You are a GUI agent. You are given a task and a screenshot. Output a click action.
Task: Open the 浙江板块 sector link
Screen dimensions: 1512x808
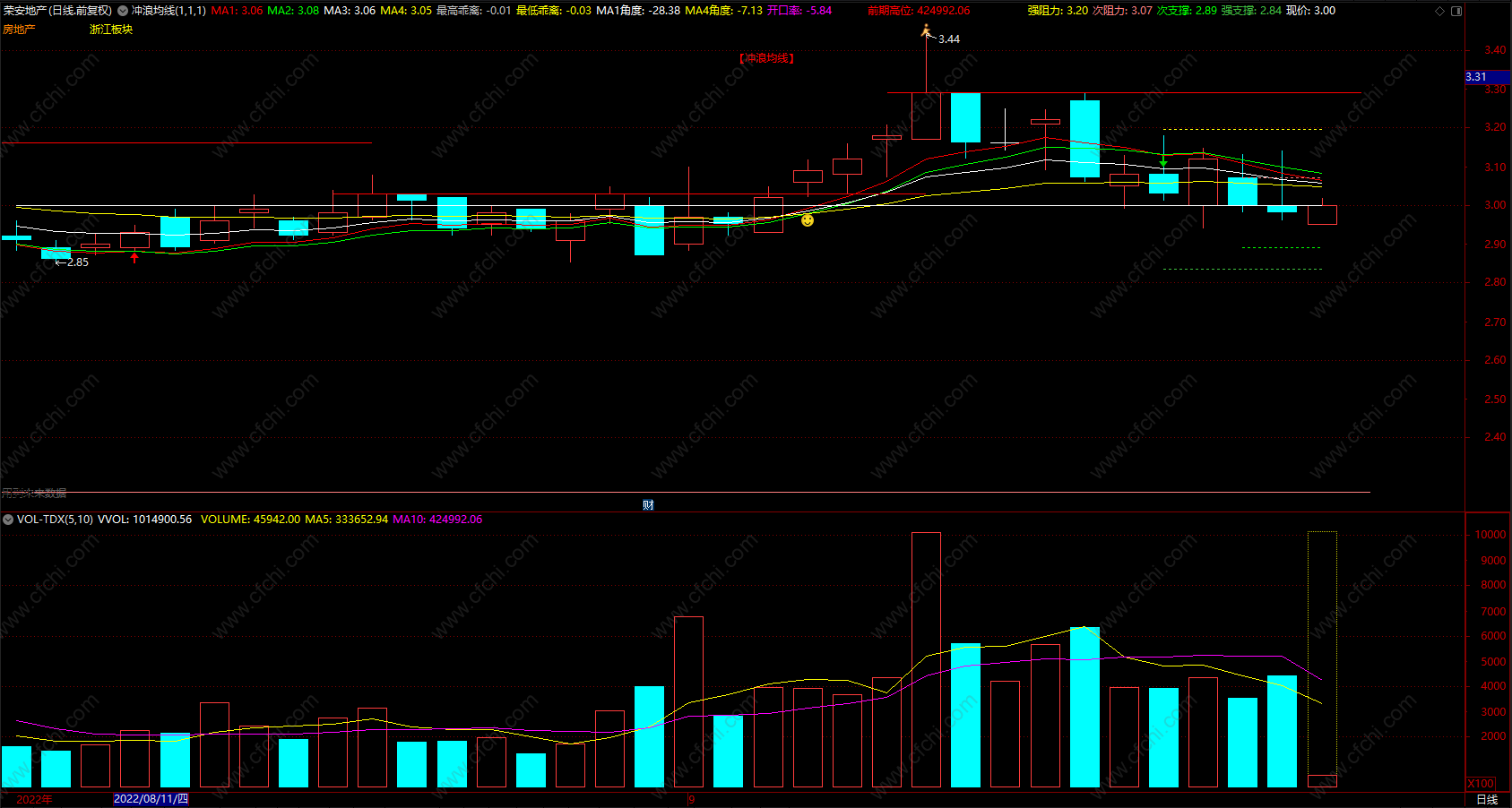tap(111, 30)
